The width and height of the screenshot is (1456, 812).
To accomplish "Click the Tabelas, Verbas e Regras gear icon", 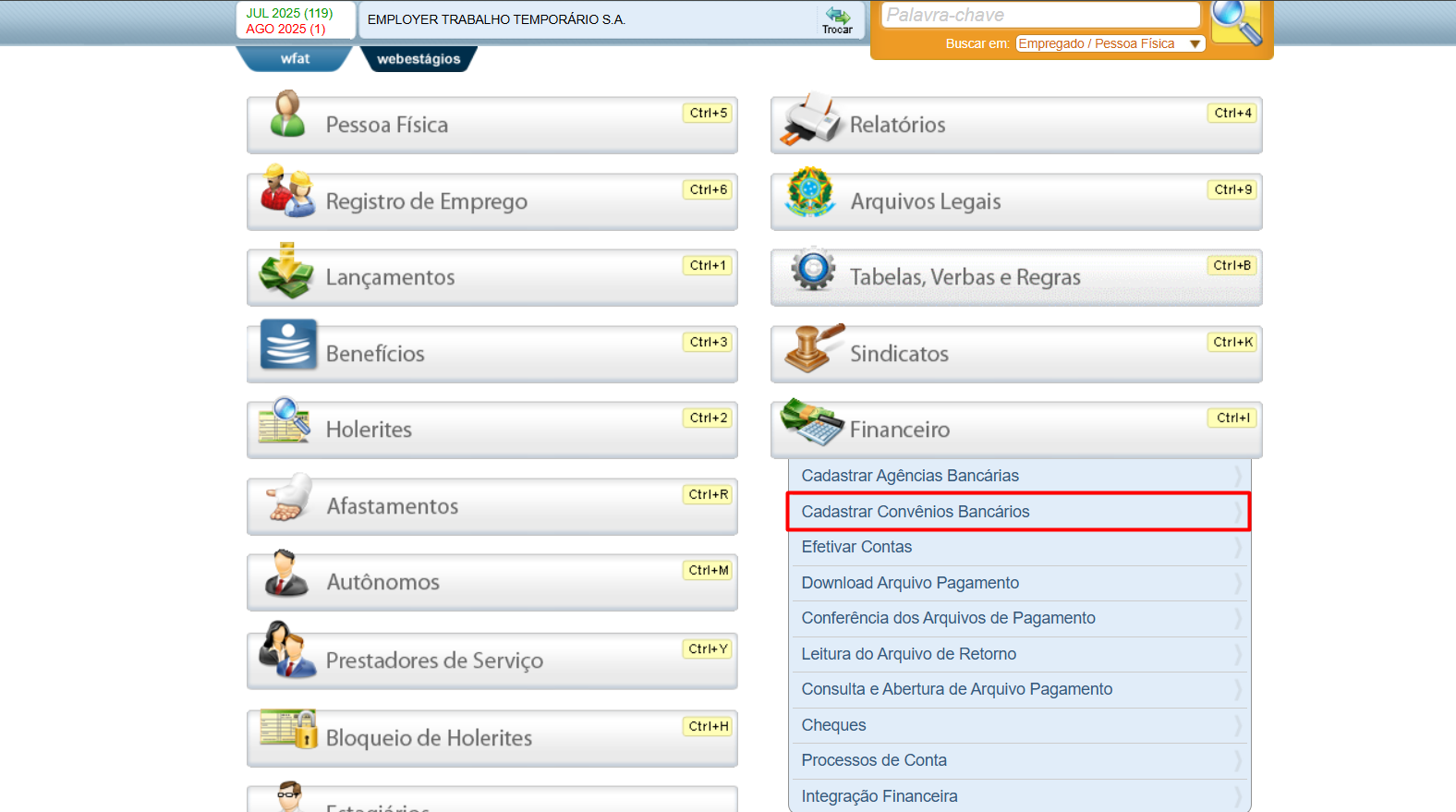I will coord(813,269).
